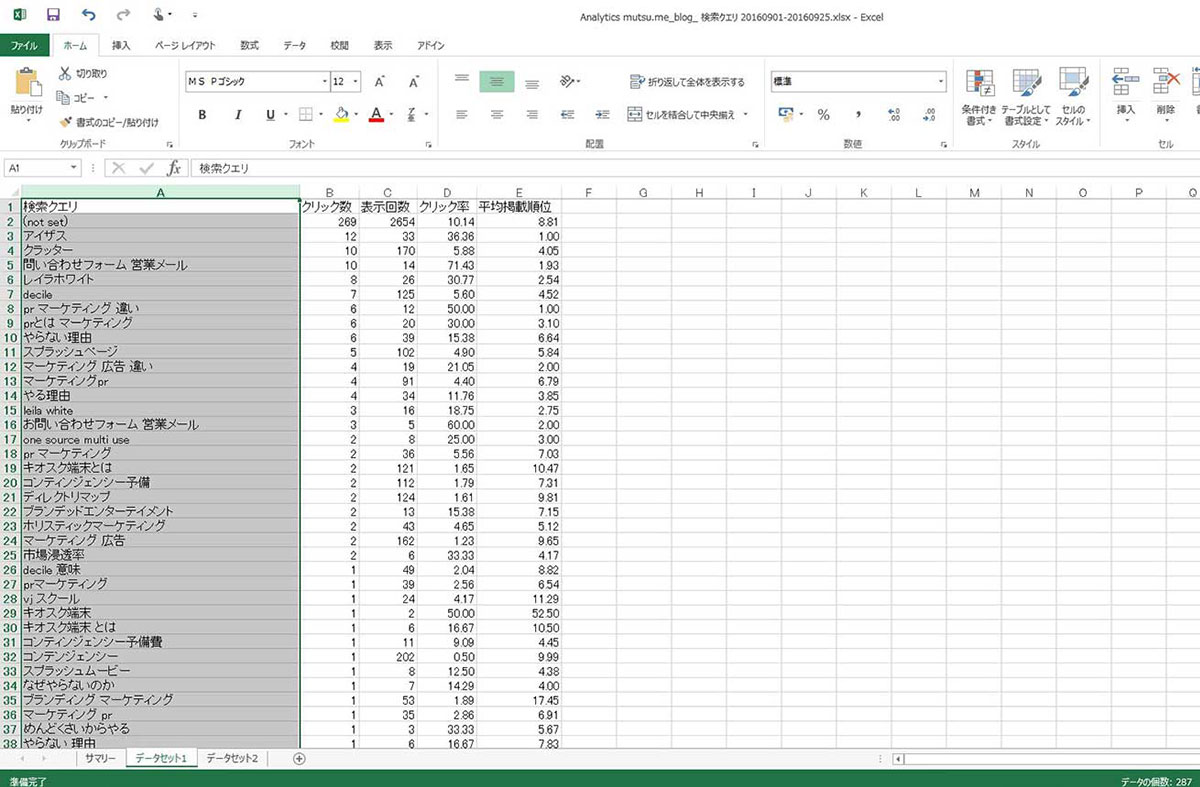Switch to Data (データ) tab
Screen dimensions: 1200x787
[295, 45]
